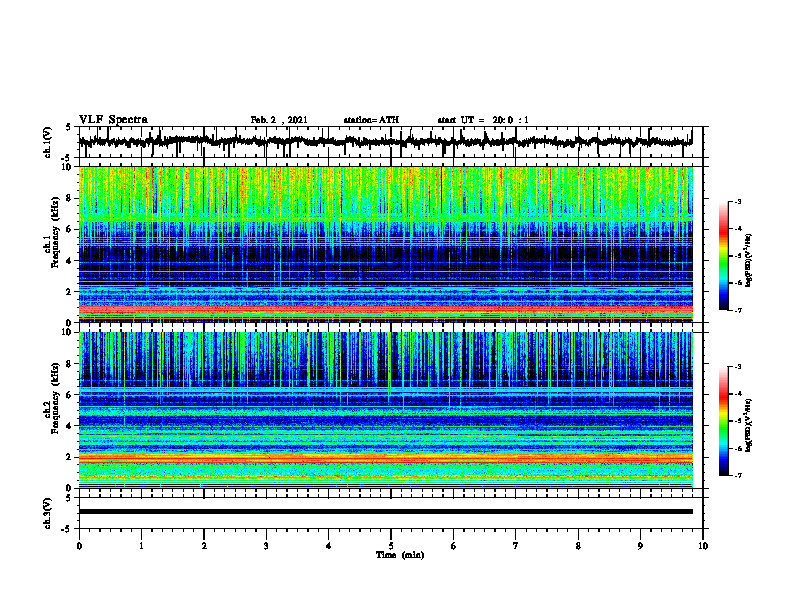Select the "-7" tick on the ch.2 colorbar
The height and width of the screenshot is (612, 792).
(737, 475)
